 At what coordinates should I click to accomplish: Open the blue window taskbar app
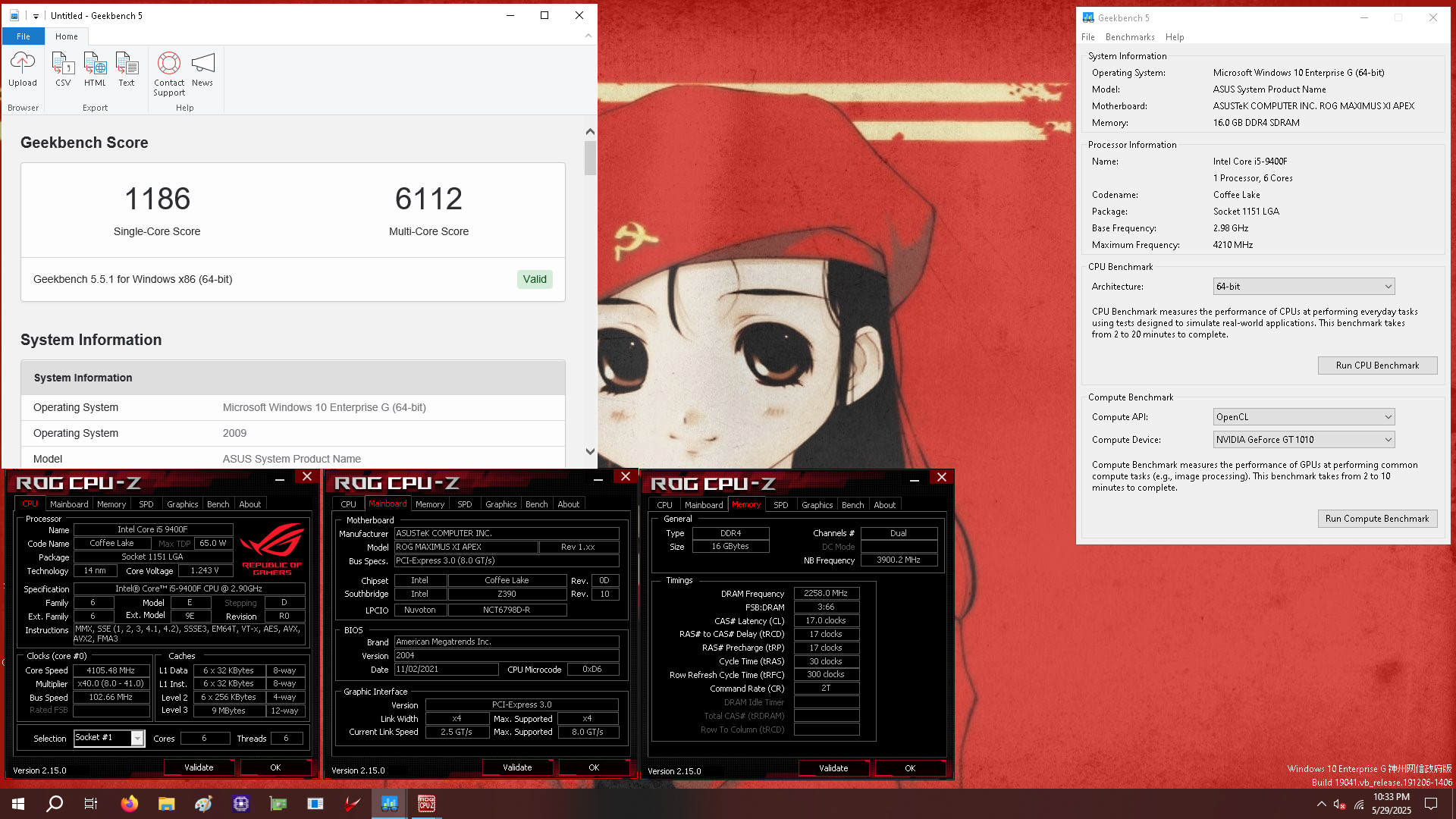(x=315, y=804)
